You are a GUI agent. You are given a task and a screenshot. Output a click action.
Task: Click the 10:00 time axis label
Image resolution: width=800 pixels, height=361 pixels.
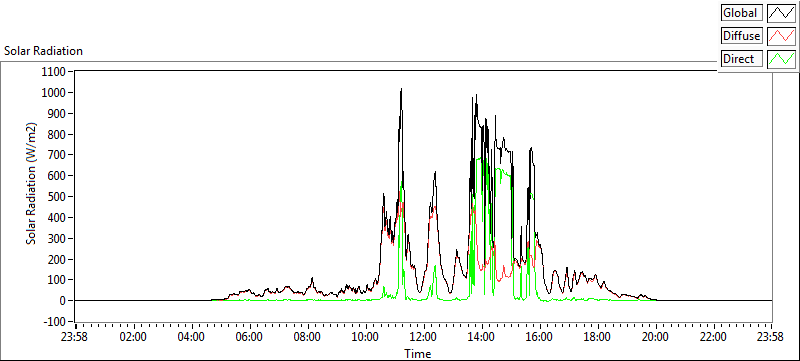(x=366, y=337)
